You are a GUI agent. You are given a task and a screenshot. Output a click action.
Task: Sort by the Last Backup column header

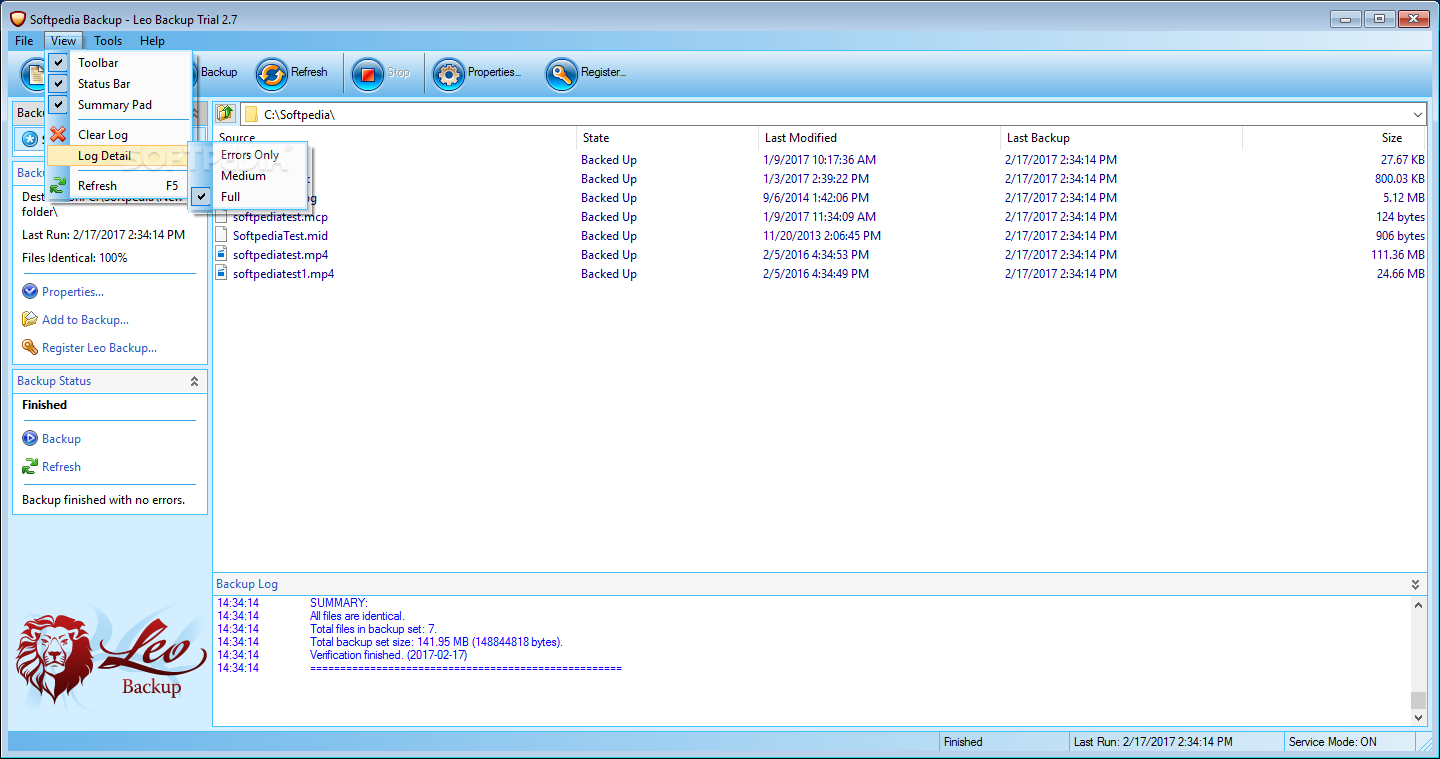click(1121, 138)
